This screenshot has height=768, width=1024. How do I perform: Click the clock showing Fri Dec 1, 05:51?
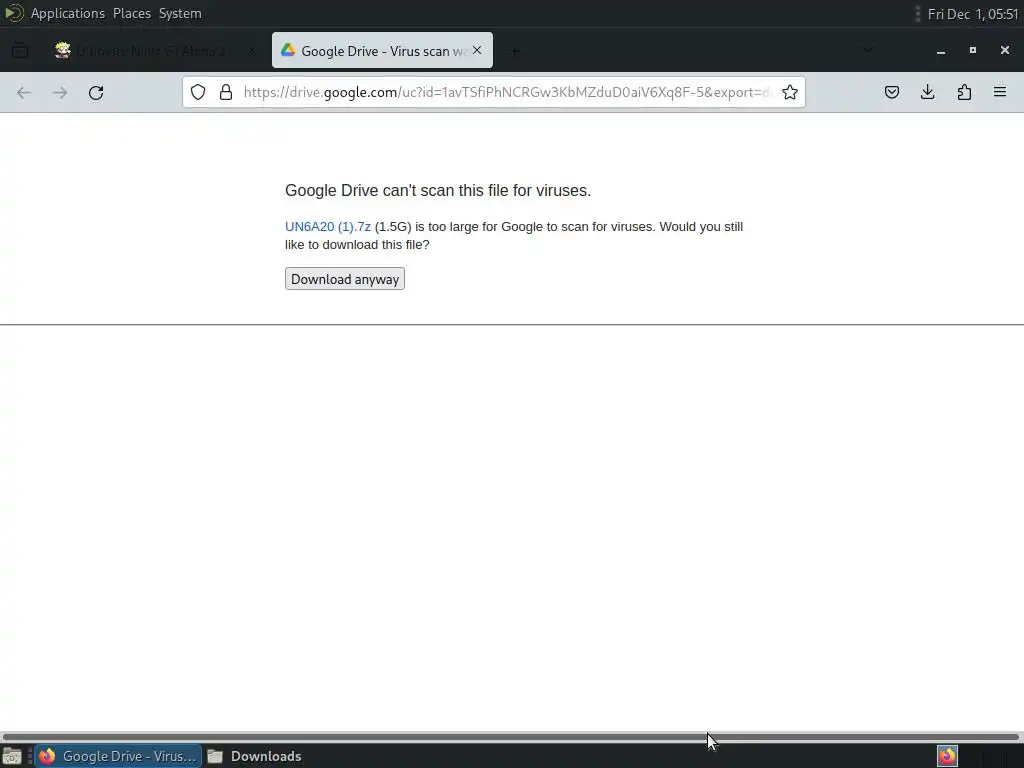click(x=972, y=14)
